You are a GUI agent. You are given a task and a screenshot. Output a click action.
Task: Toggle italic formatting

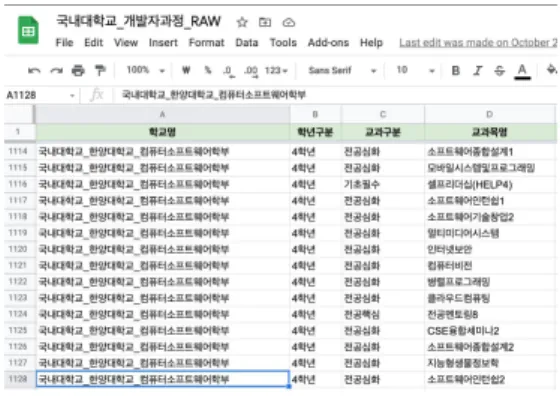tap(478, 71)
